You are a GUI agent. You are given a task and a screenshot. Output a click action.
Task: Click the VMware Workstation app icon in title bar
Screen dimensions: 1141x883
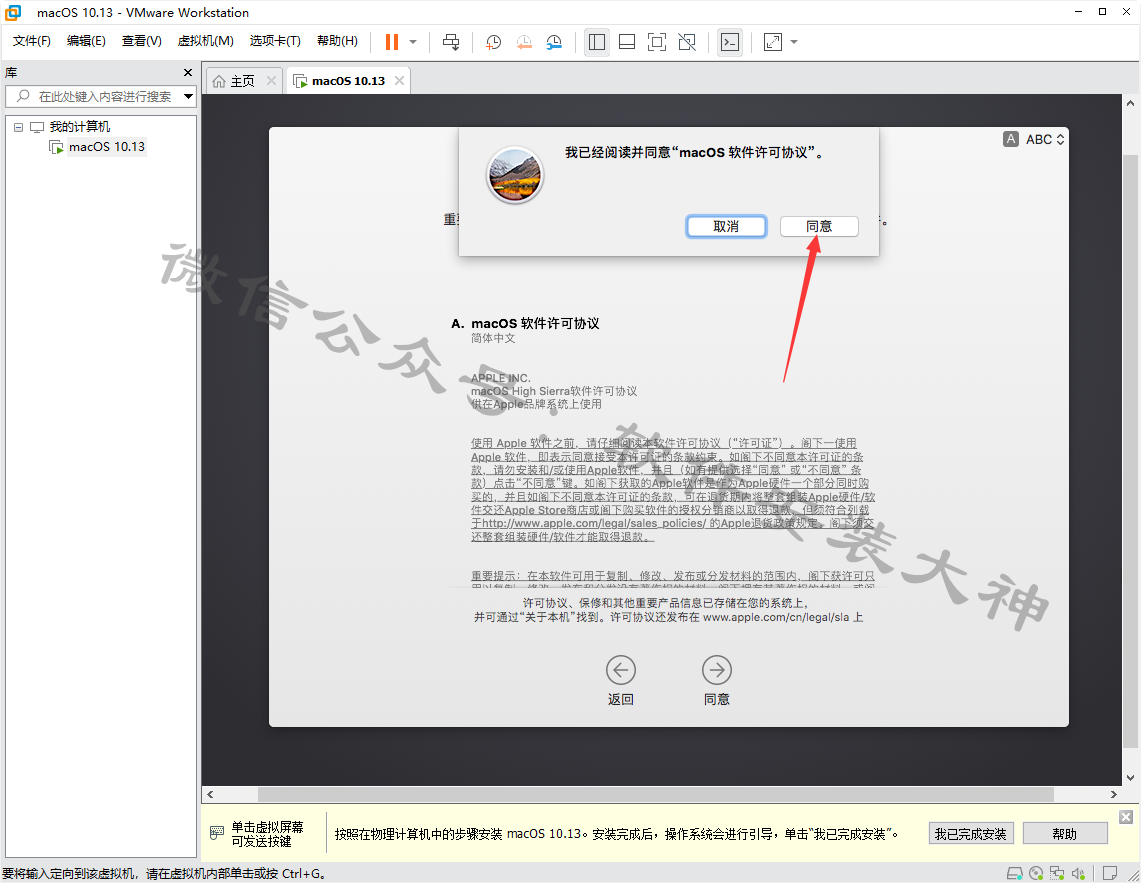(13, 12)
